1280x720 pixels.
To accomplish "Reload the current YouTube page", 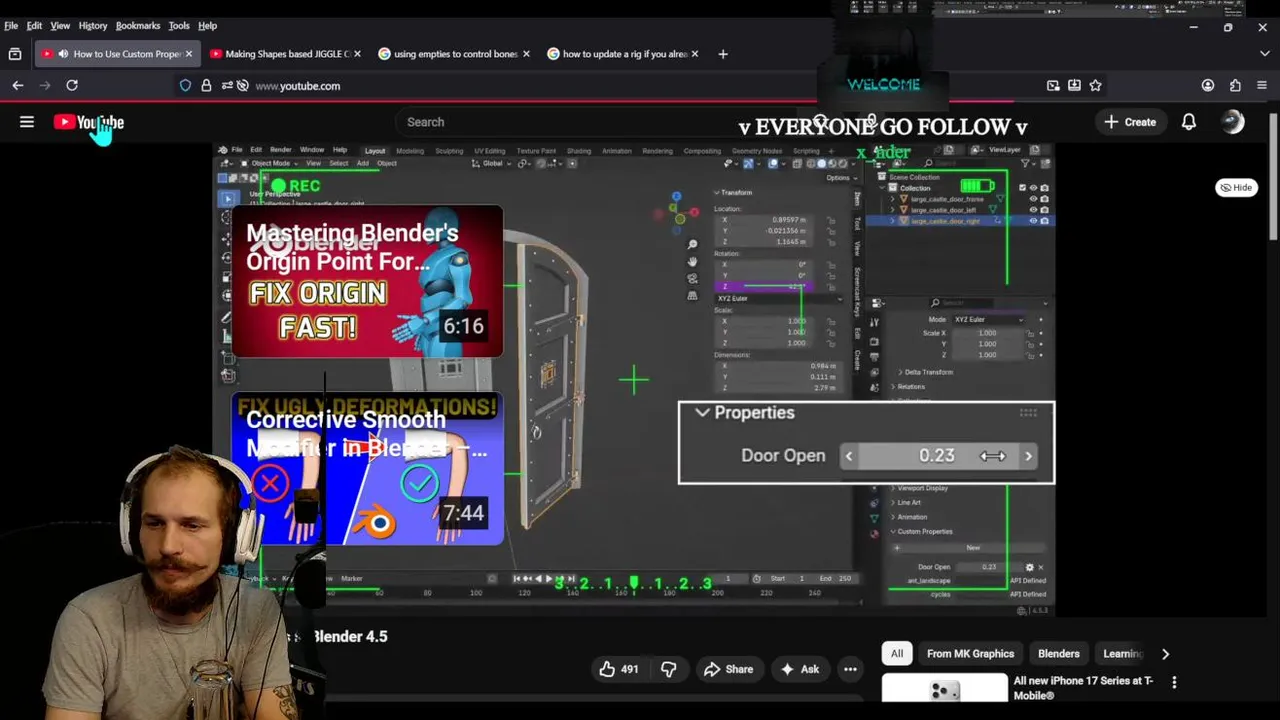I will (72, 86).
